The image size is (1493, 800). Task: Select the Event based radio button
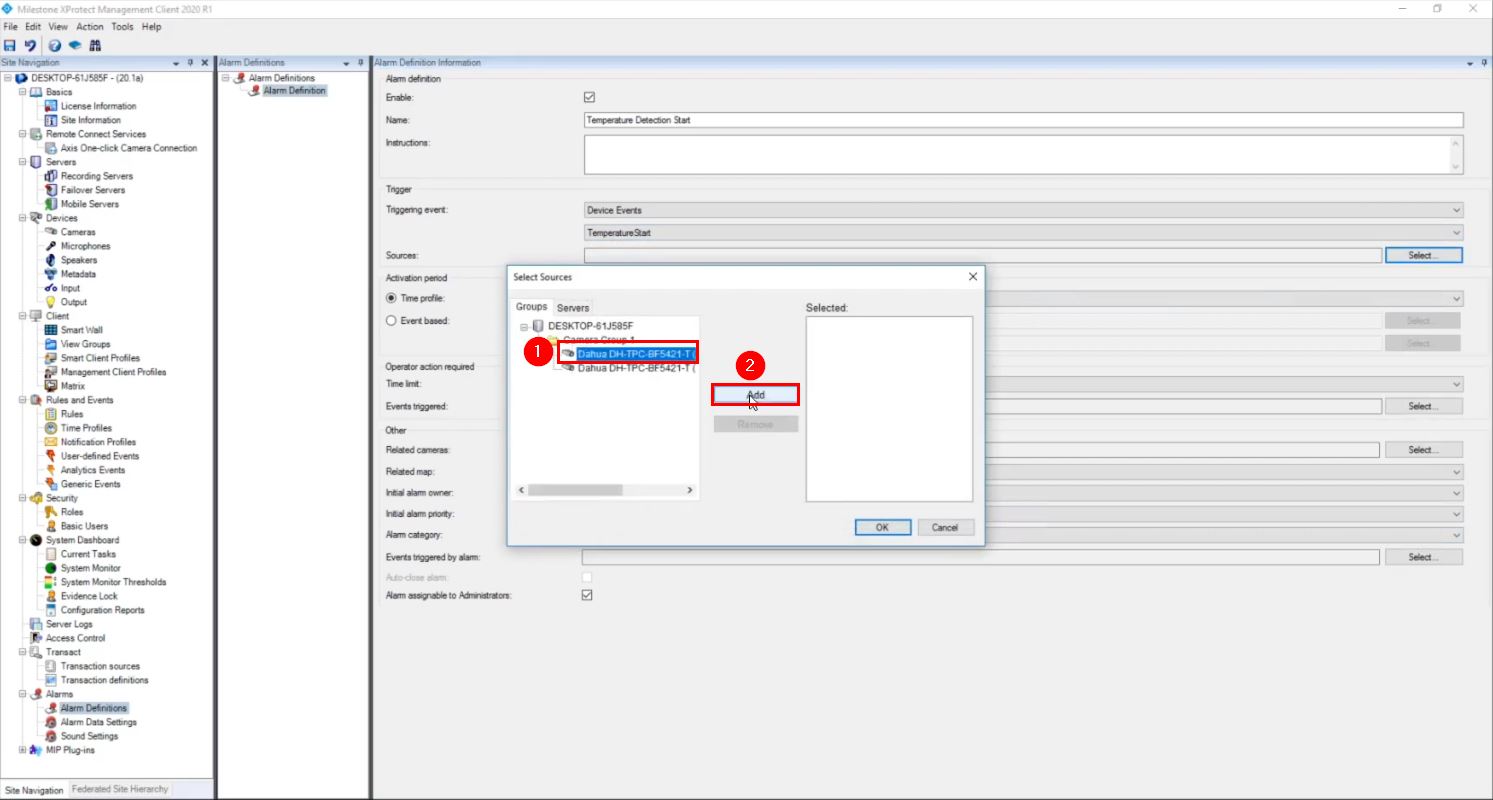pyautogui.click(x=392, y=321)
